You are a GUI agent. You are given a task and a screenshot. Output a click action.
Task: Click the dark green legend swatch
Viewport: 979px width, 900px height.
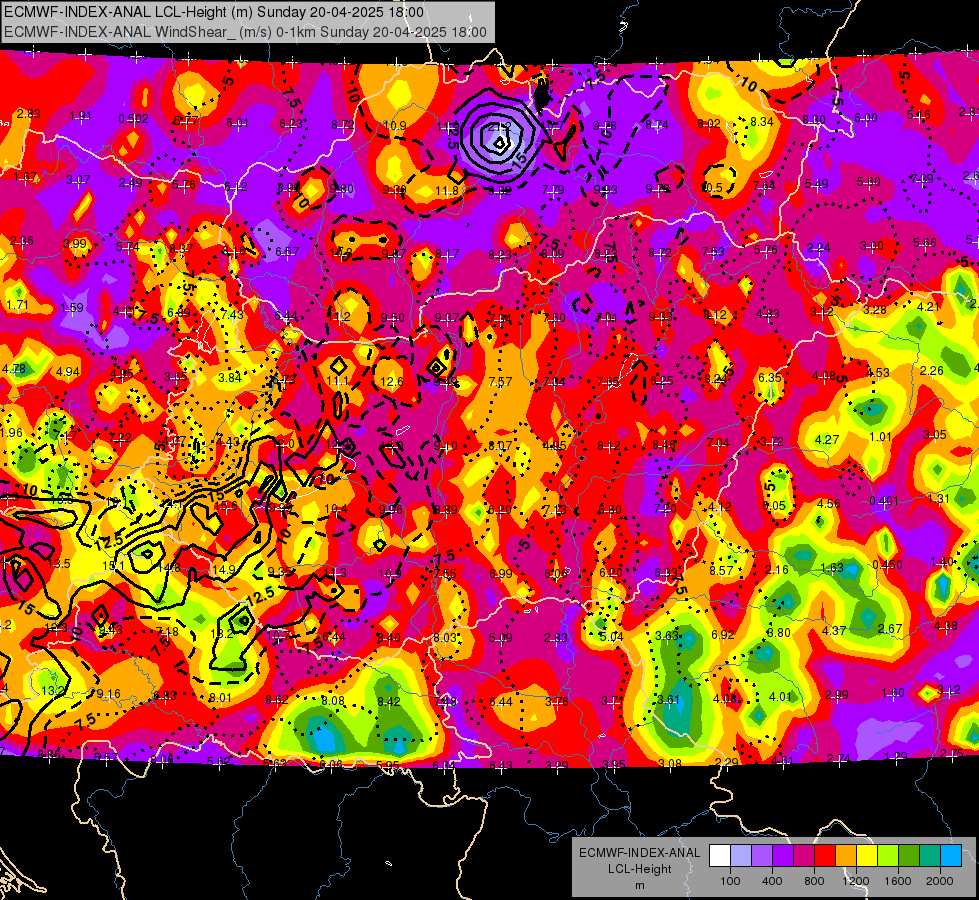(909, 856)
